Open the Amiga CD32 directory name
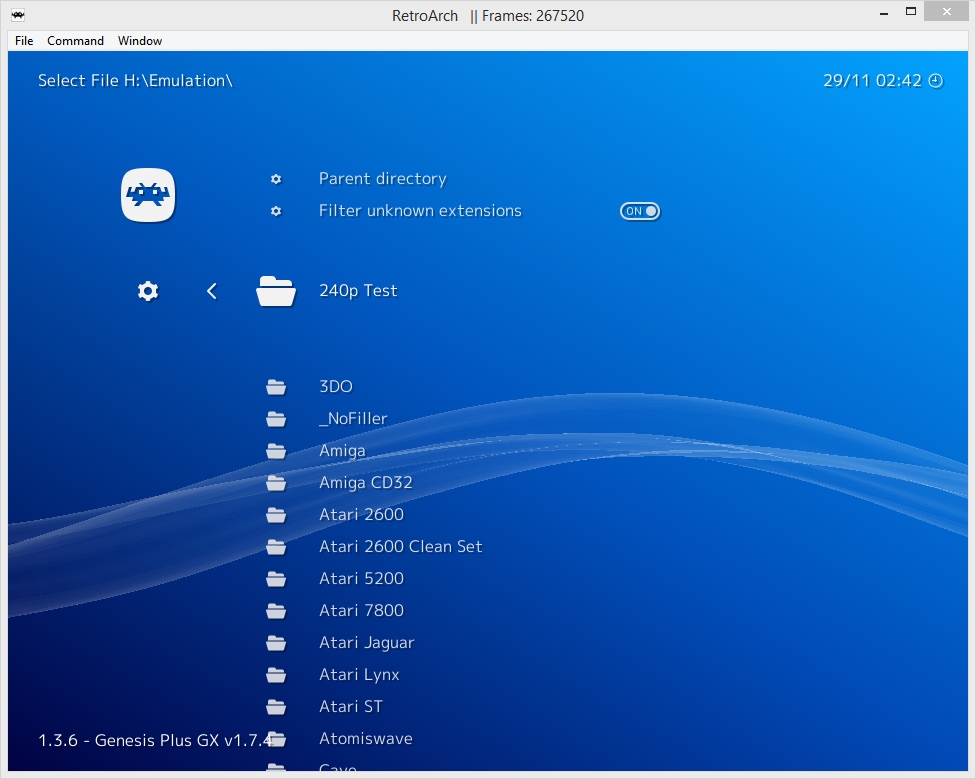976x779 pixels. click(366, 482)
